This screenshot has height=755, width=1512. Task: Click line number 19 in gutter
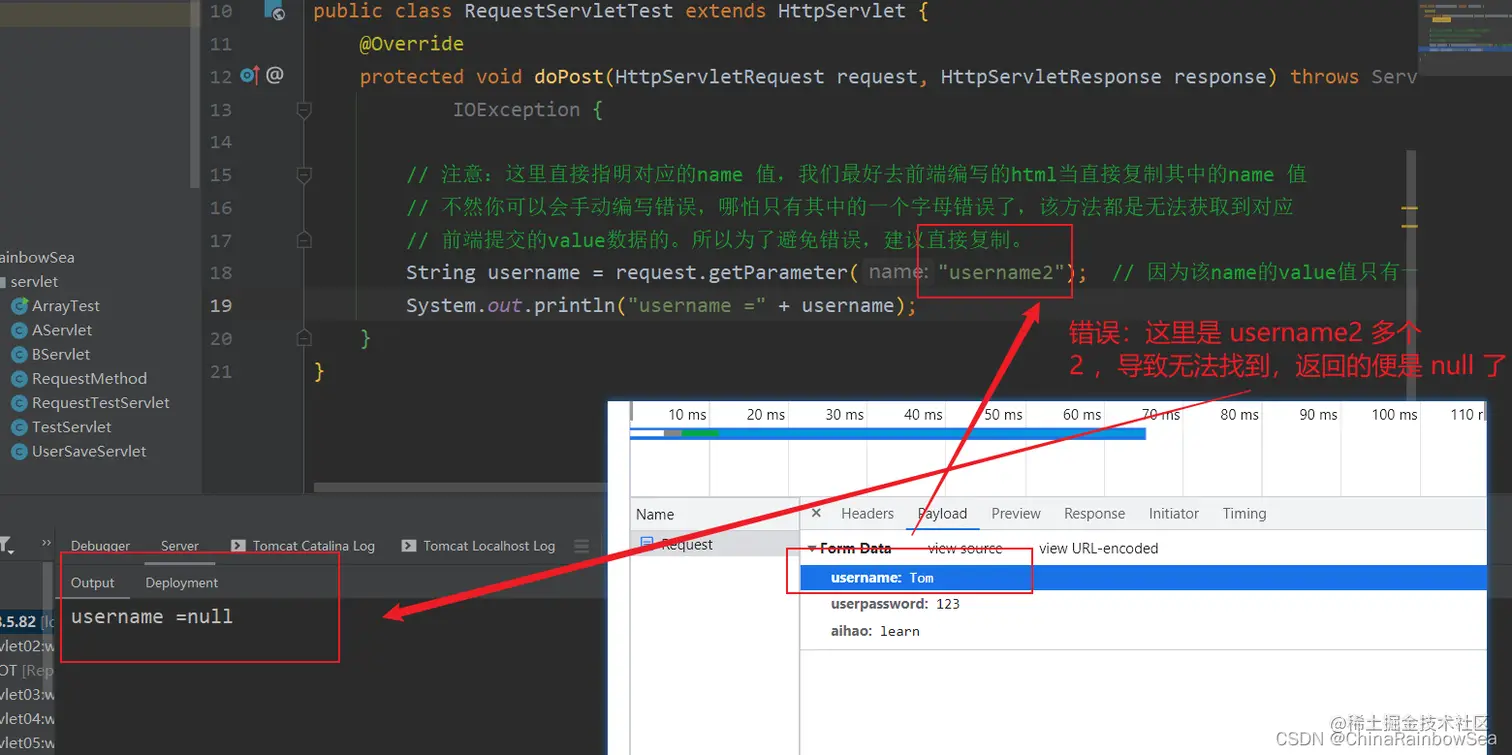click(x=221, y=305)
